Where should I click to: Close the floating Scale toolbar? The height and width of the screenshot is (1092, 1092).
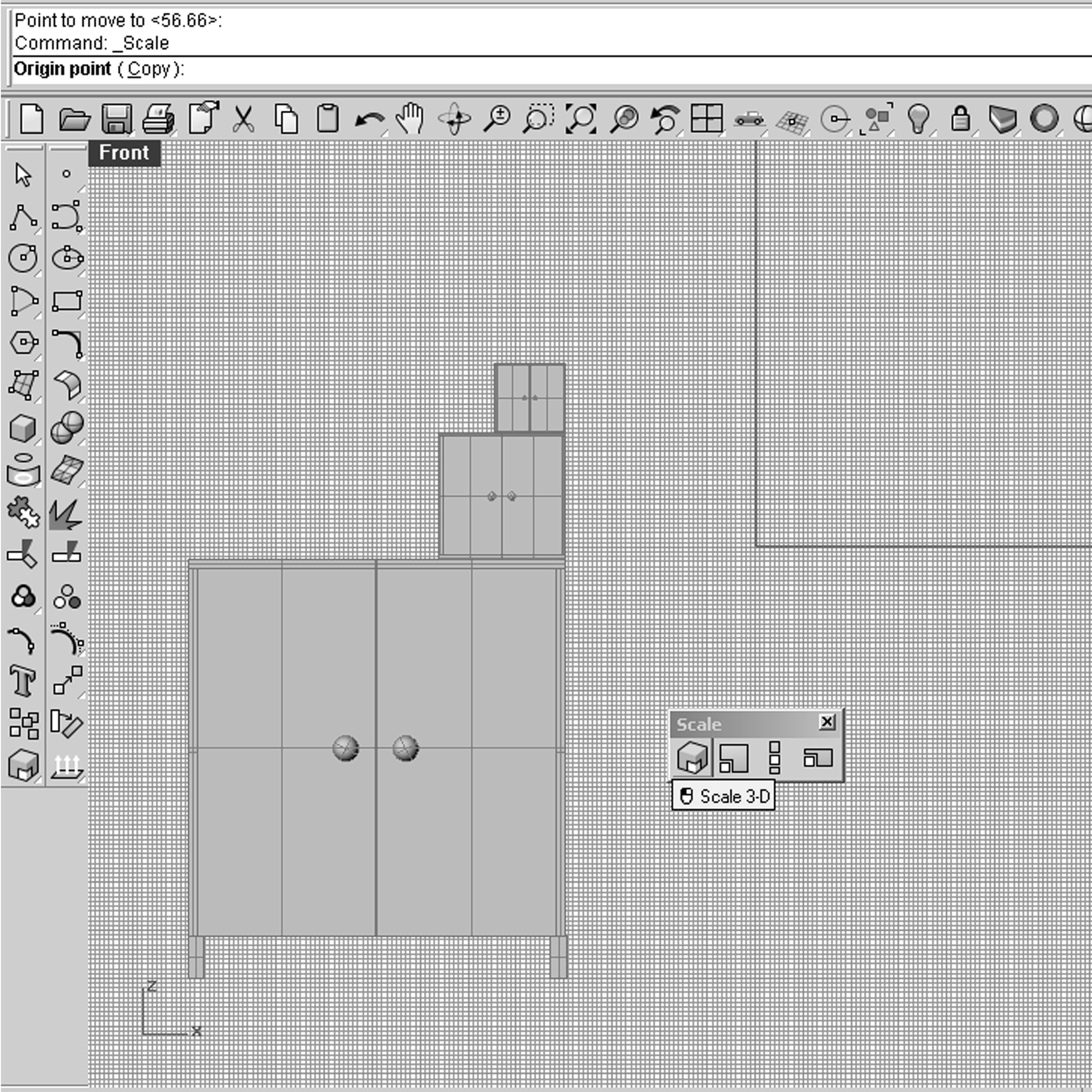point(826,722)
